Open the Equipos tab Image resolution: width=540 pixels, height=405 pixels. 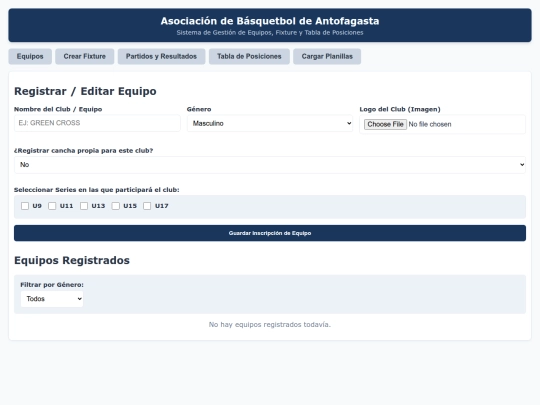click(30, 56)
